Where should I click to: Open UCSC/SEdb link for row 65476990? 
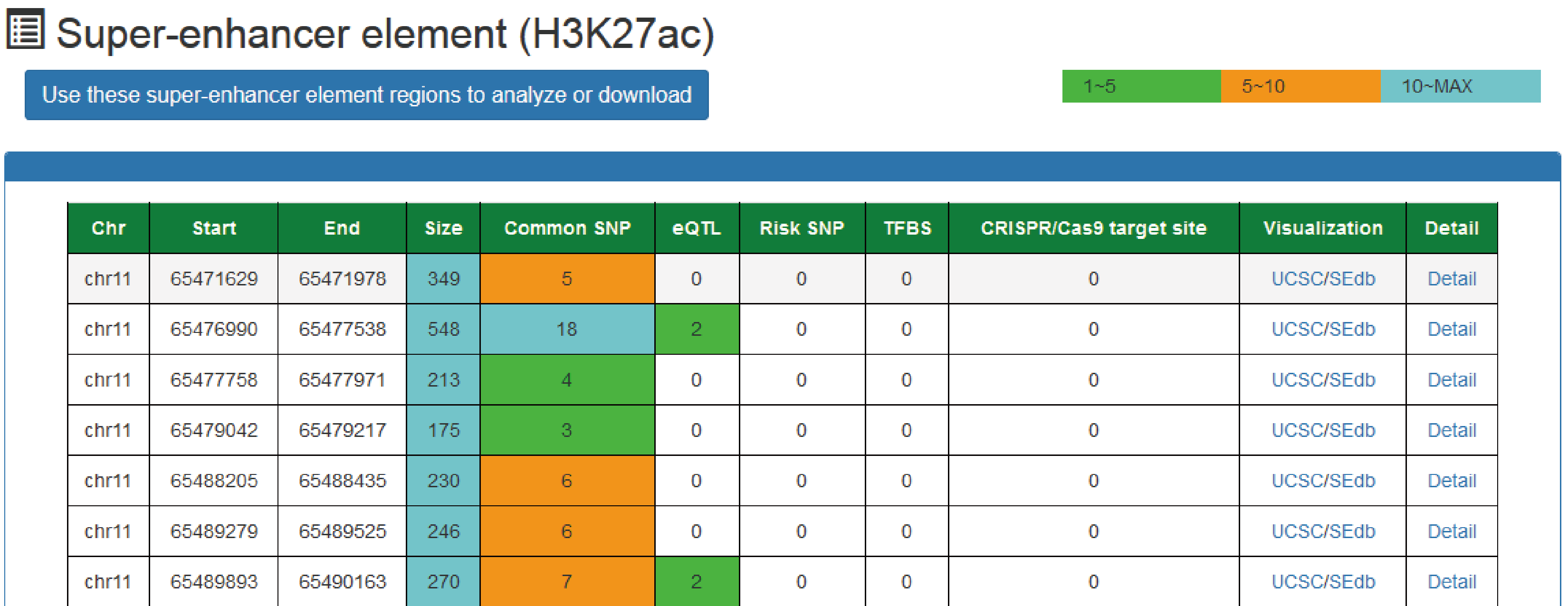click(x=1323, y=329)
